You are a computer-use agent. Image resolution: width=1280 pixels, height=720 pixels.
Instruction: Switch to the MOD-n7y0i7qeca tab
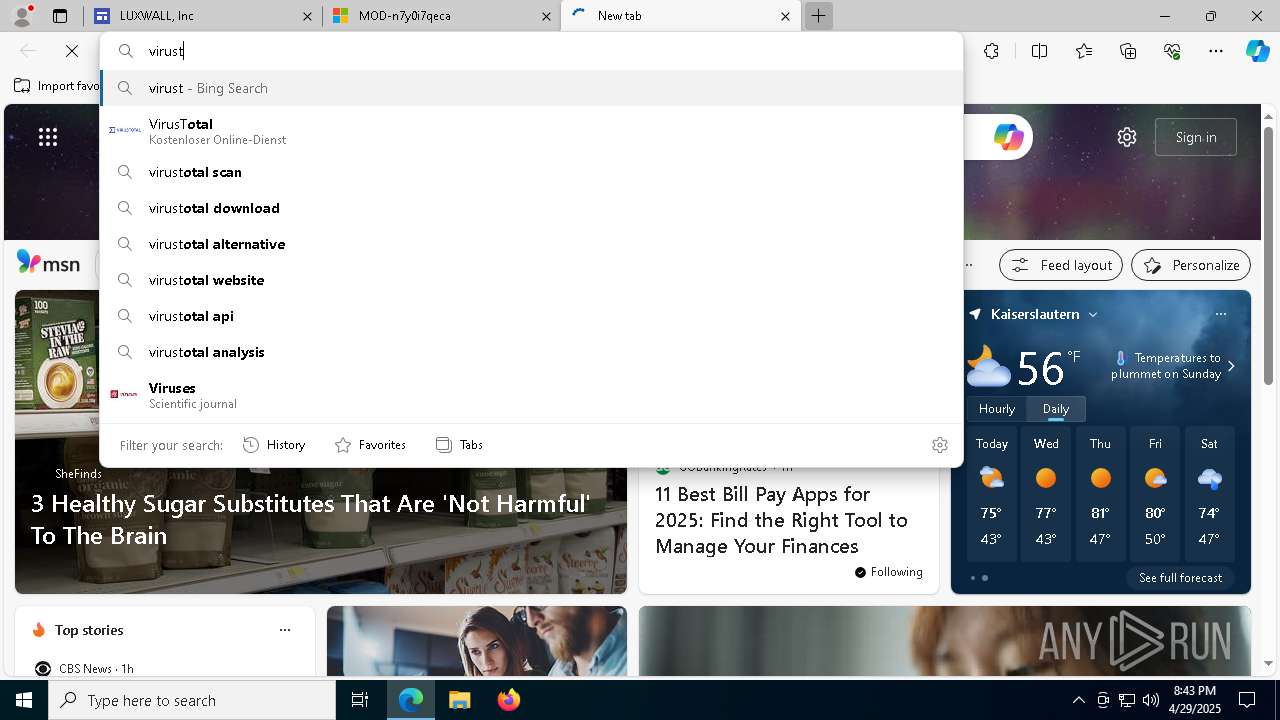pos(441,16)
